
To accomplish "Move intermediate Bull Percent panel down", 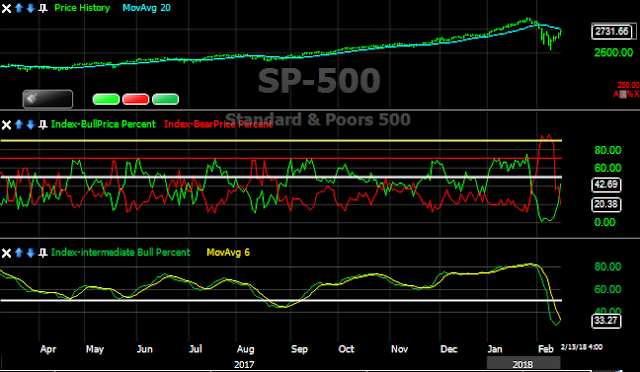I will pyautogui.click(x=30, y=253).
